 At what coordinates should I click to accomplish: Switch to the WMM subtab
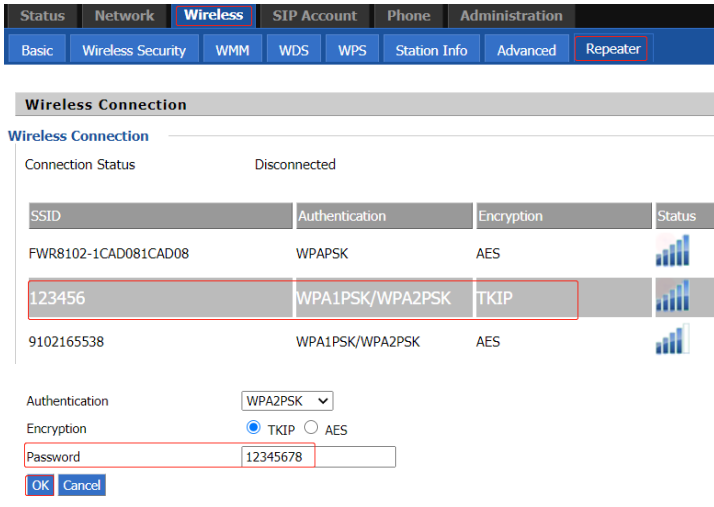[x=232, y=50]
